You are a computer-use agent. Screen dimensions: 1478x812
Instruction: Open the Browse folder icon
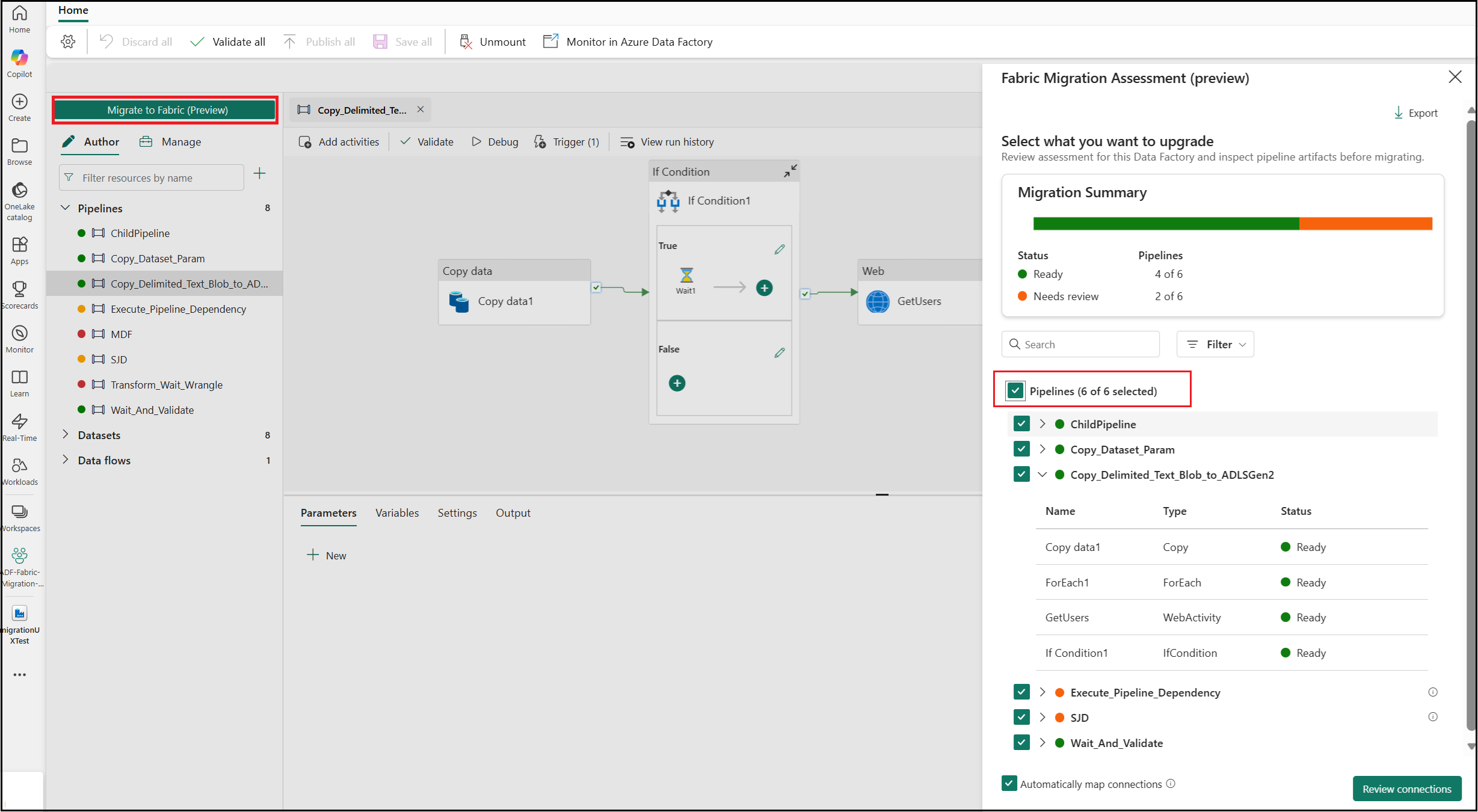pos(19,146)
